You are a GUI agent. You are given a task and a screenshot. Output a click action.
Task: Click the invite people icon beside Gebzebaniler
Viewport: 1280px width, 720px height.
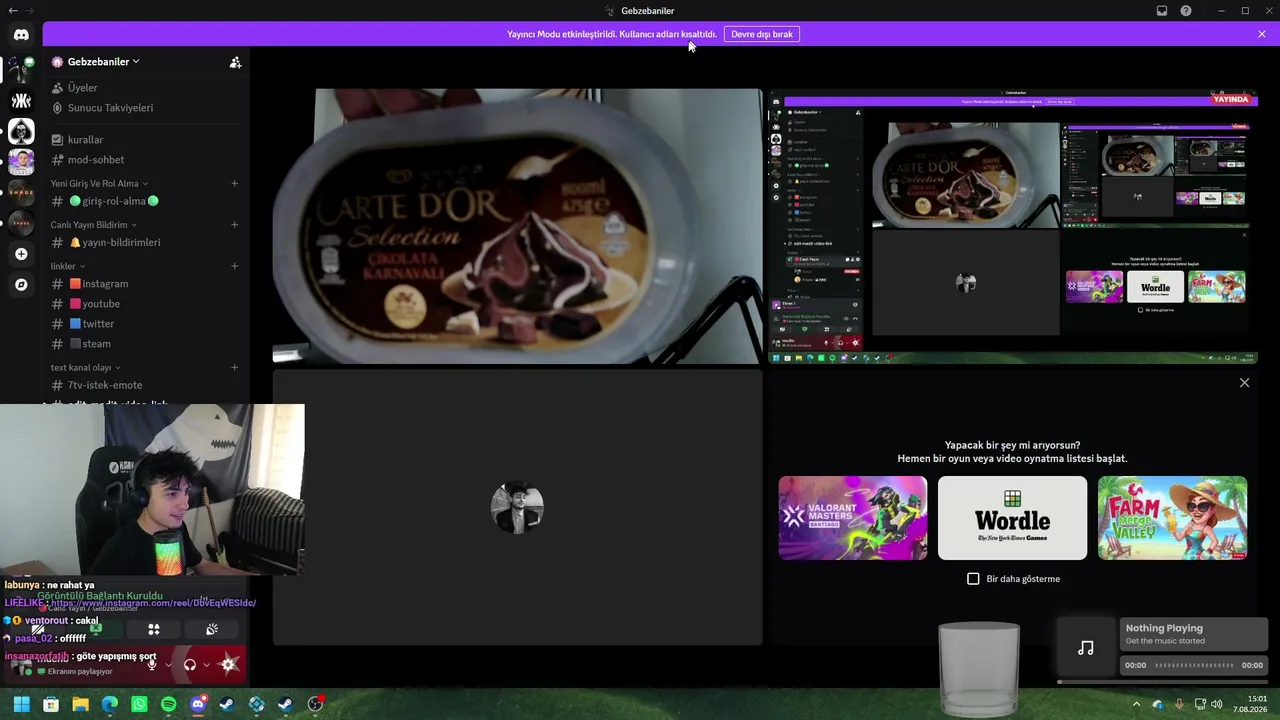(235, 62)
